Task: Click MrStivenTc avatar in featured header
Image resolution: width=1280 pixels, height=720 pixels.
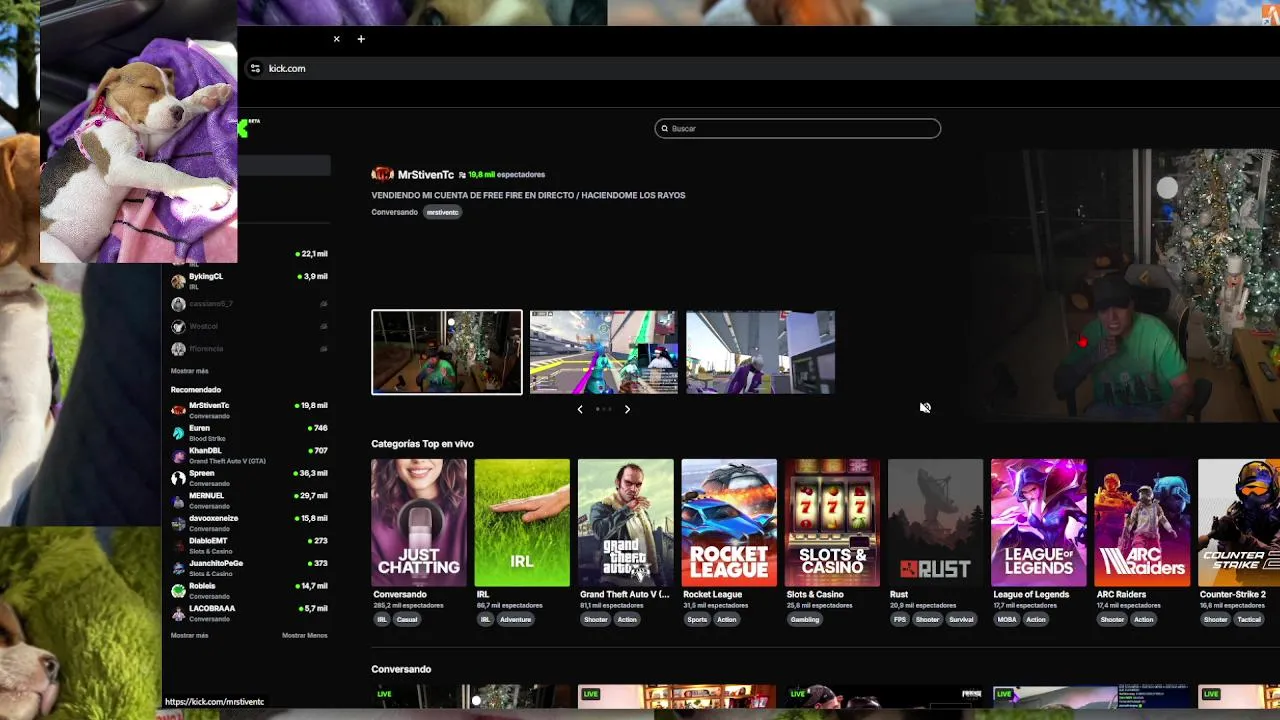Action: click(x=382, y=174)
